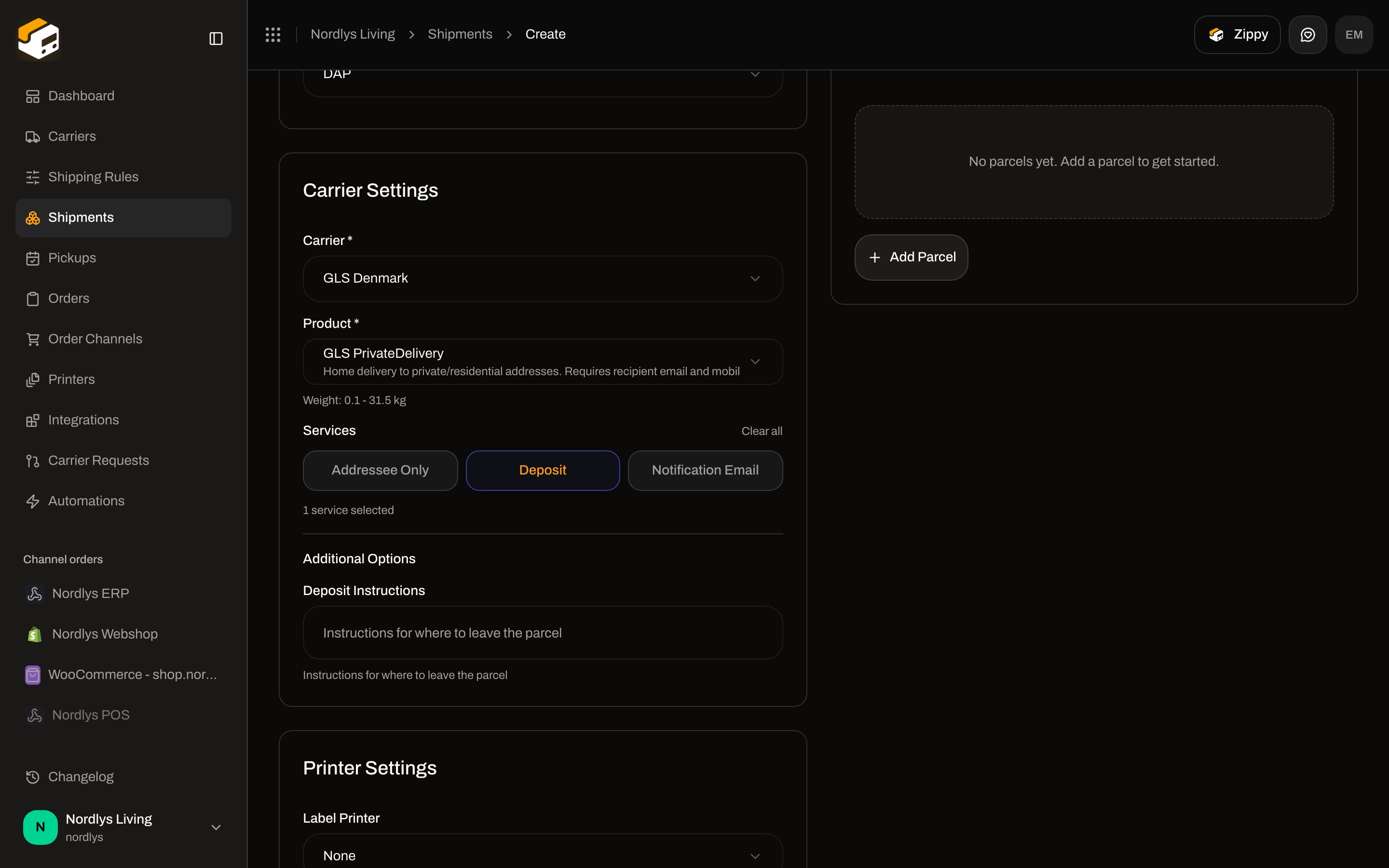Click the Deposit Instructions input field
Screen dimensions: 1389x868
coord(543,633)
